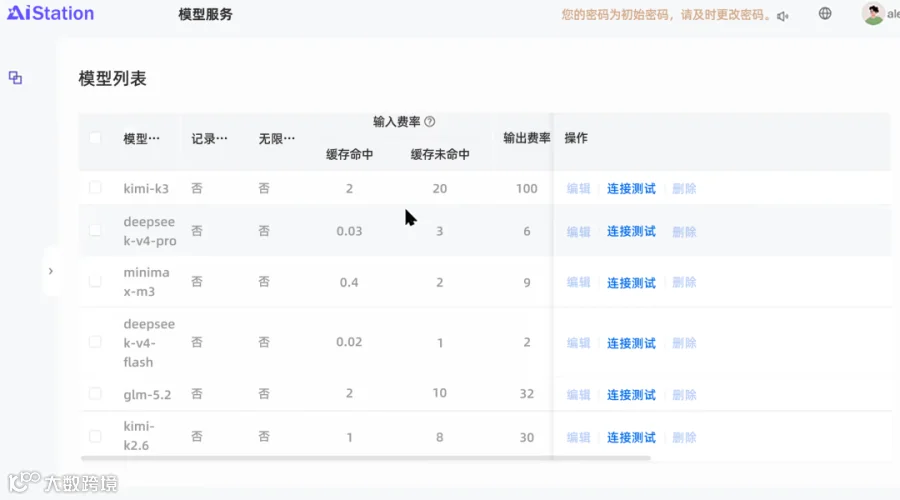
Task: Click kimi-k3 cache miss value 20
Action: point(440,188)
